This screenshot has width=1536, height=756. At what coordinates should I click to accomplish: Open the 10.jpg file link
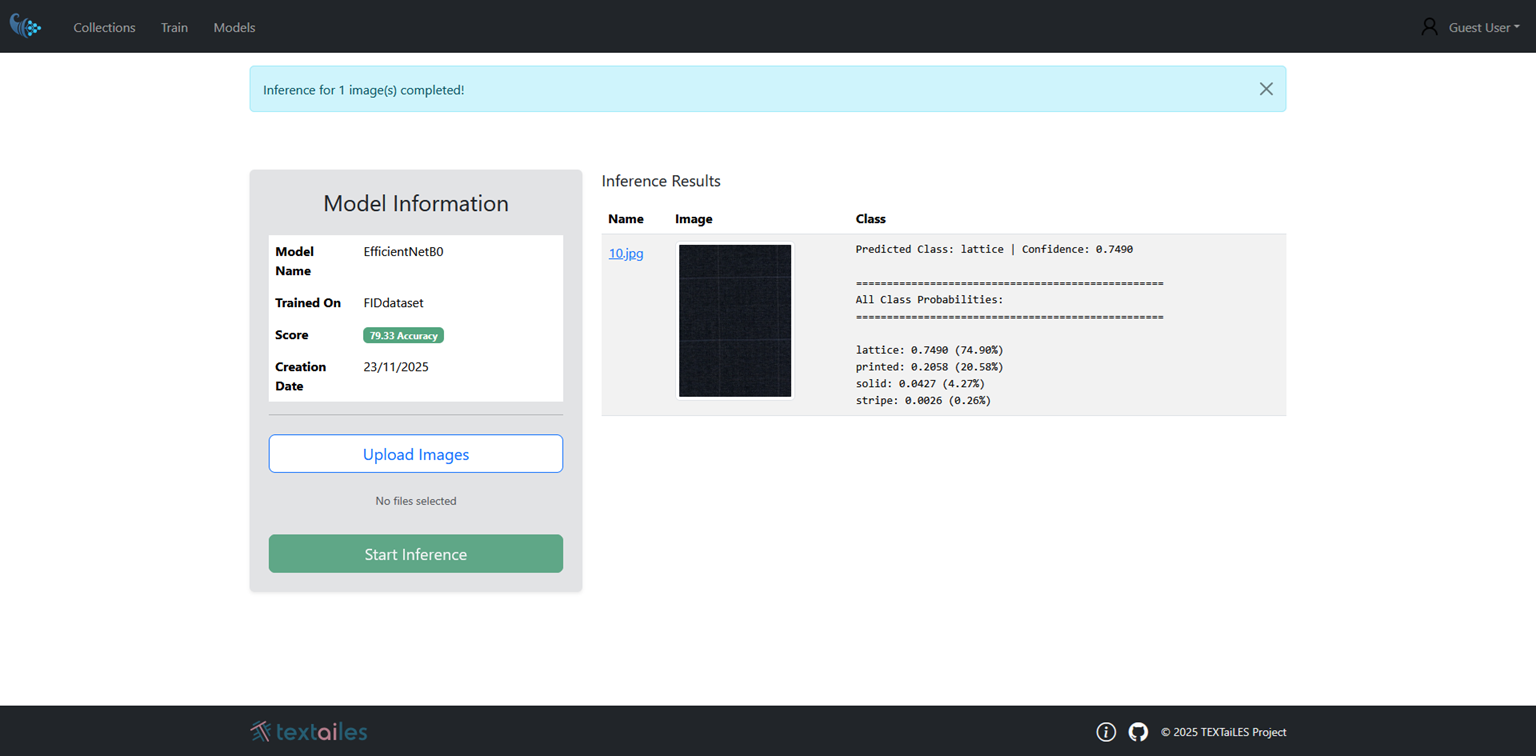(x=626, y=254)
